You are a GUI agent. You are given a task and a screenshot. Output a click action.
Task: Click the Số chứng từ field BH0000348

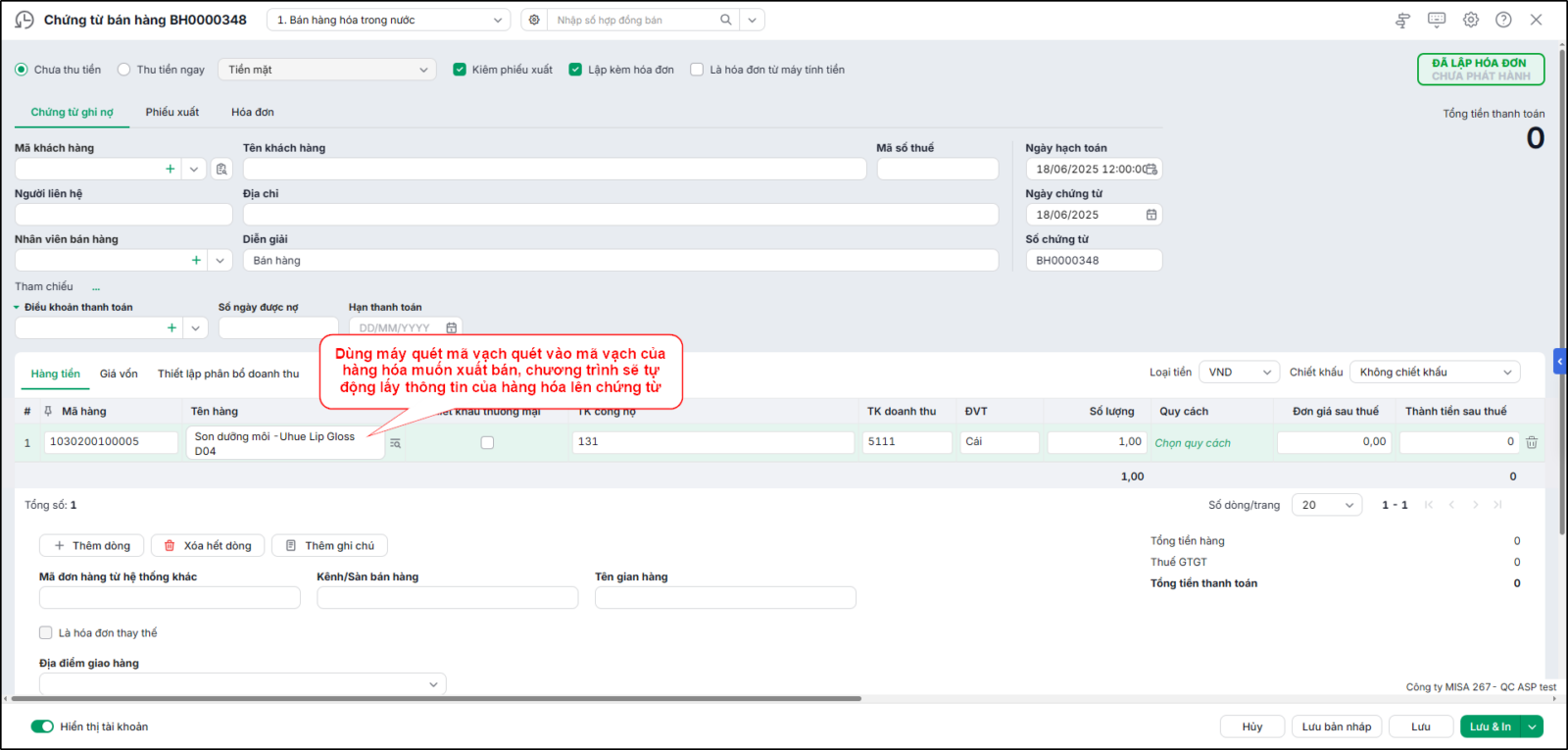coord(1094,260)
